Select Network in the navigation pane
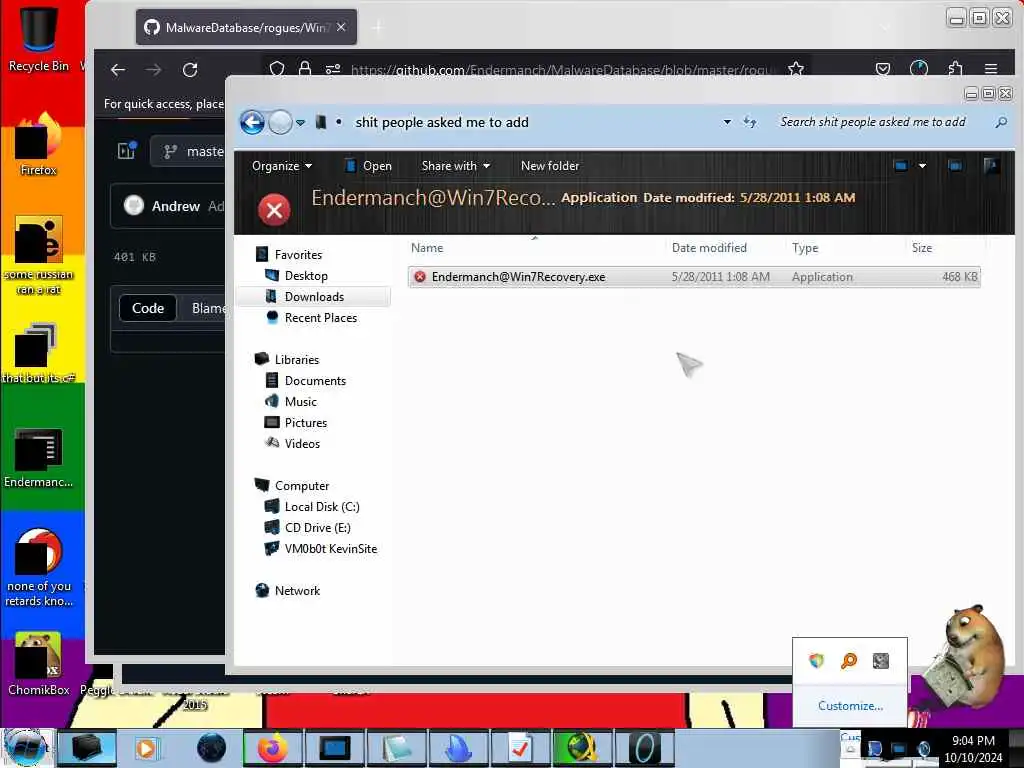 coord(297,590)
